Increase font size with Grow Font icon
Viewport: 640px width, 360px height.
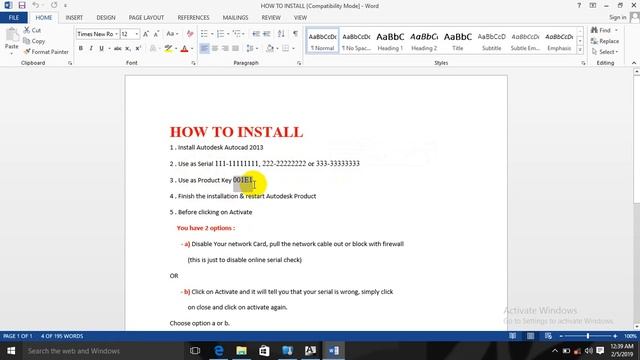pos(146,34)
